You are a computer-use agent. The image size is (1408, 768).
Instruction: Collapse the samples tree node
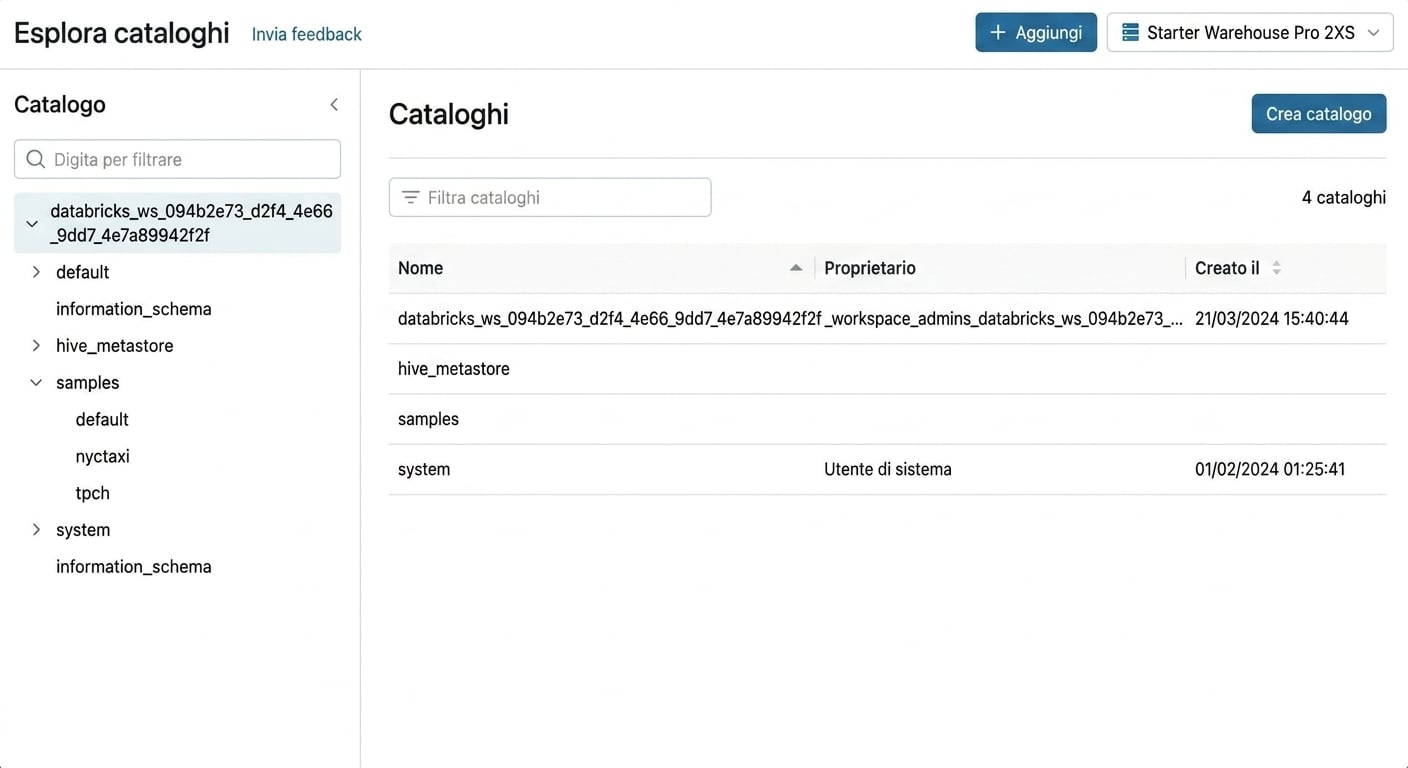click(36, 383)
